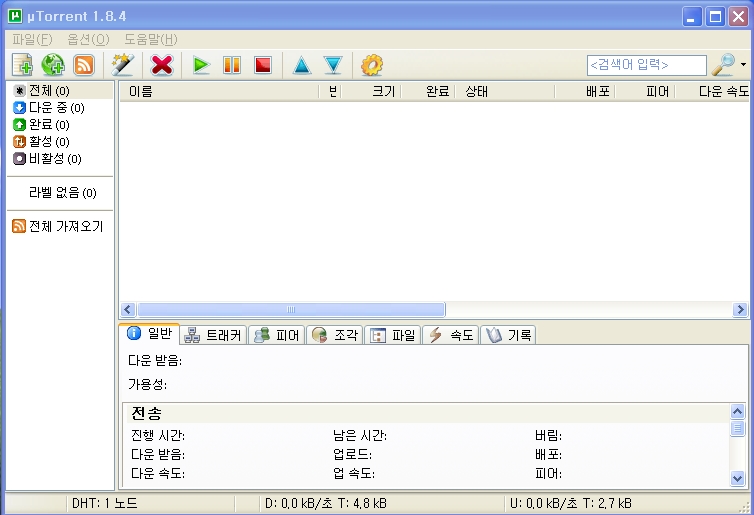Click the 버림: label
Image resolution: width=754 pixels, height=515 pixels.
[x=548, y=436]
